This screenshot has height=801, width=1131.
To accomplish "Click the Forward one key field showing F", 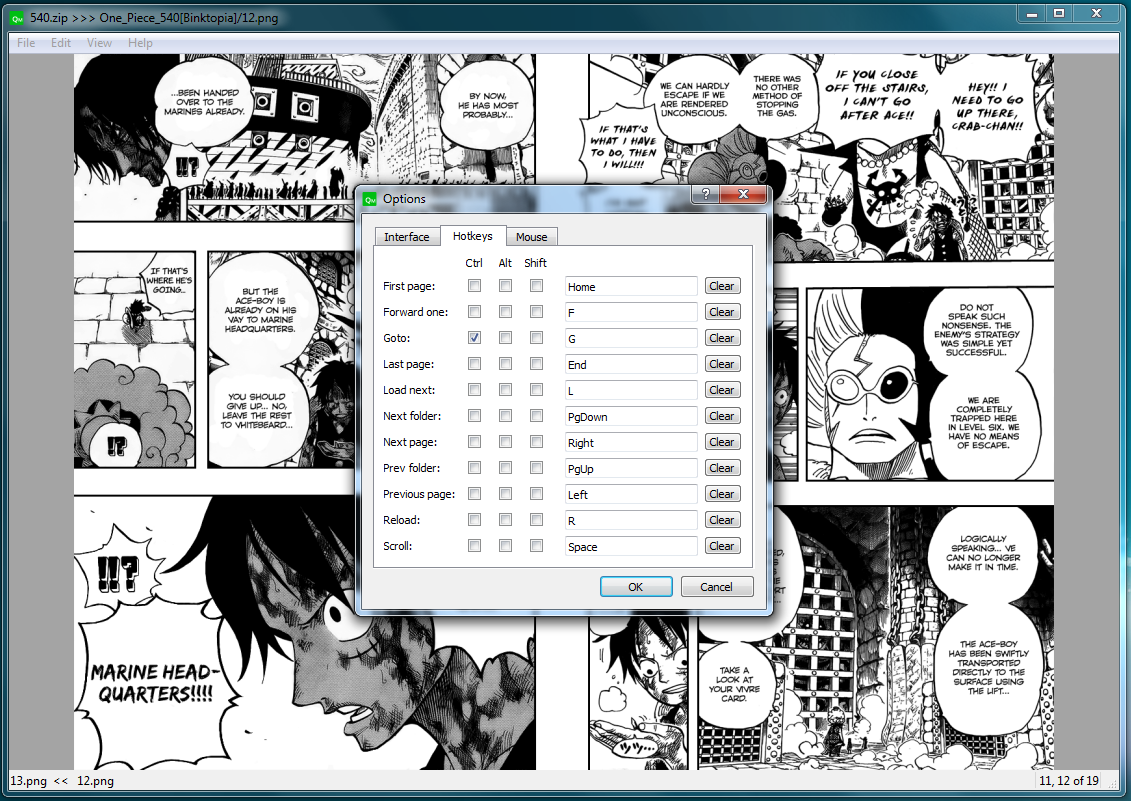I will tap(630, 312).
